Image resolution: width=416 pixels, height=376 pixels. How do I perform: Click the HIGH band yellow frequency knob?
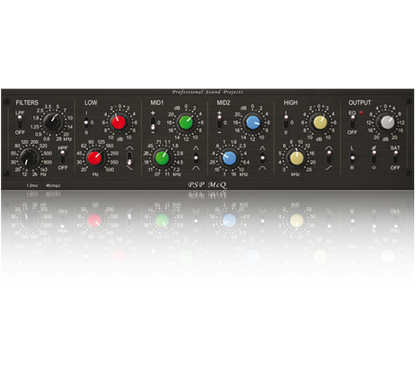pyautogui.click(x=296, y=158)
